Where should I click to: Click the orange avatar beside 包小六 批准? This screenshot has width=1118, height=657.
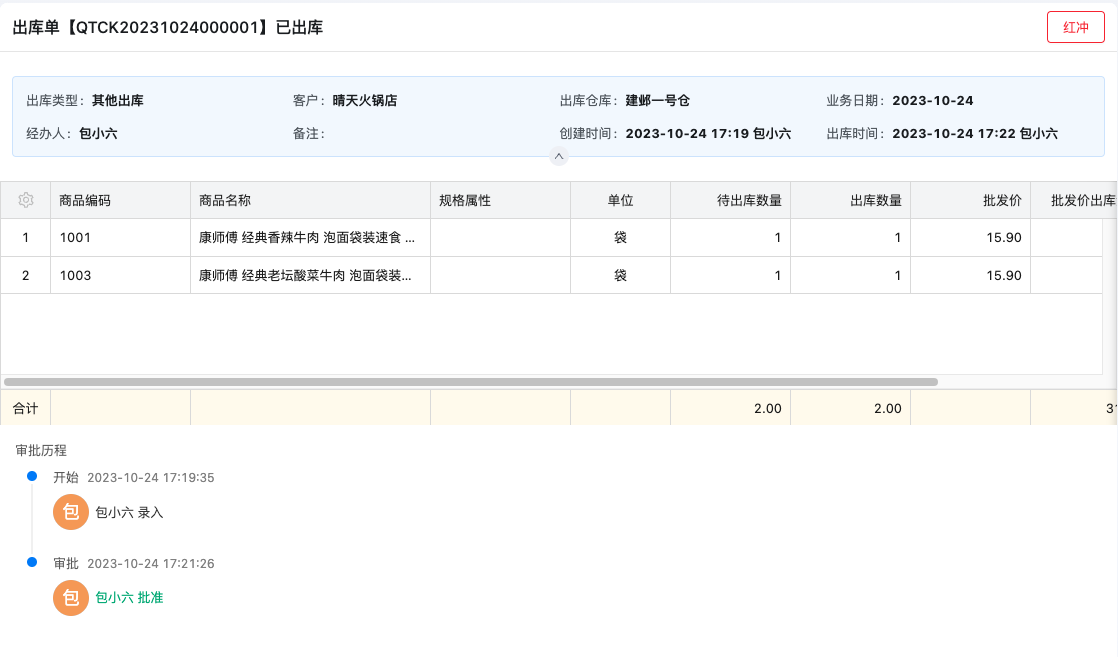[x=71, y=598]
